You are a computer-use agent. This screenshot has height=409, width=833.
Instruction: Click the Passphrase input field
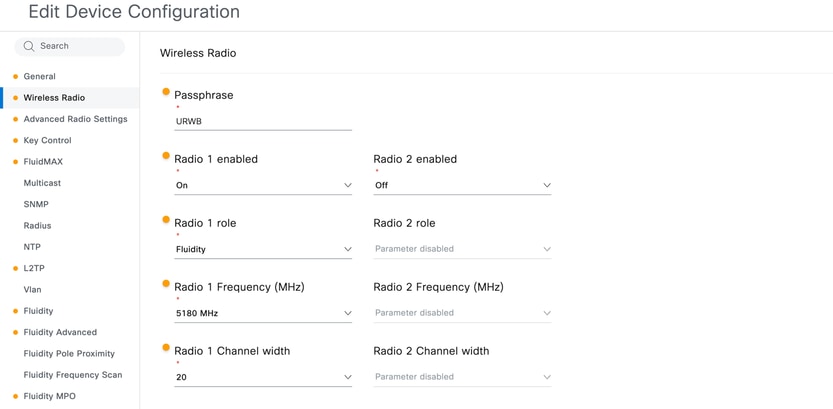coord(263,122)
